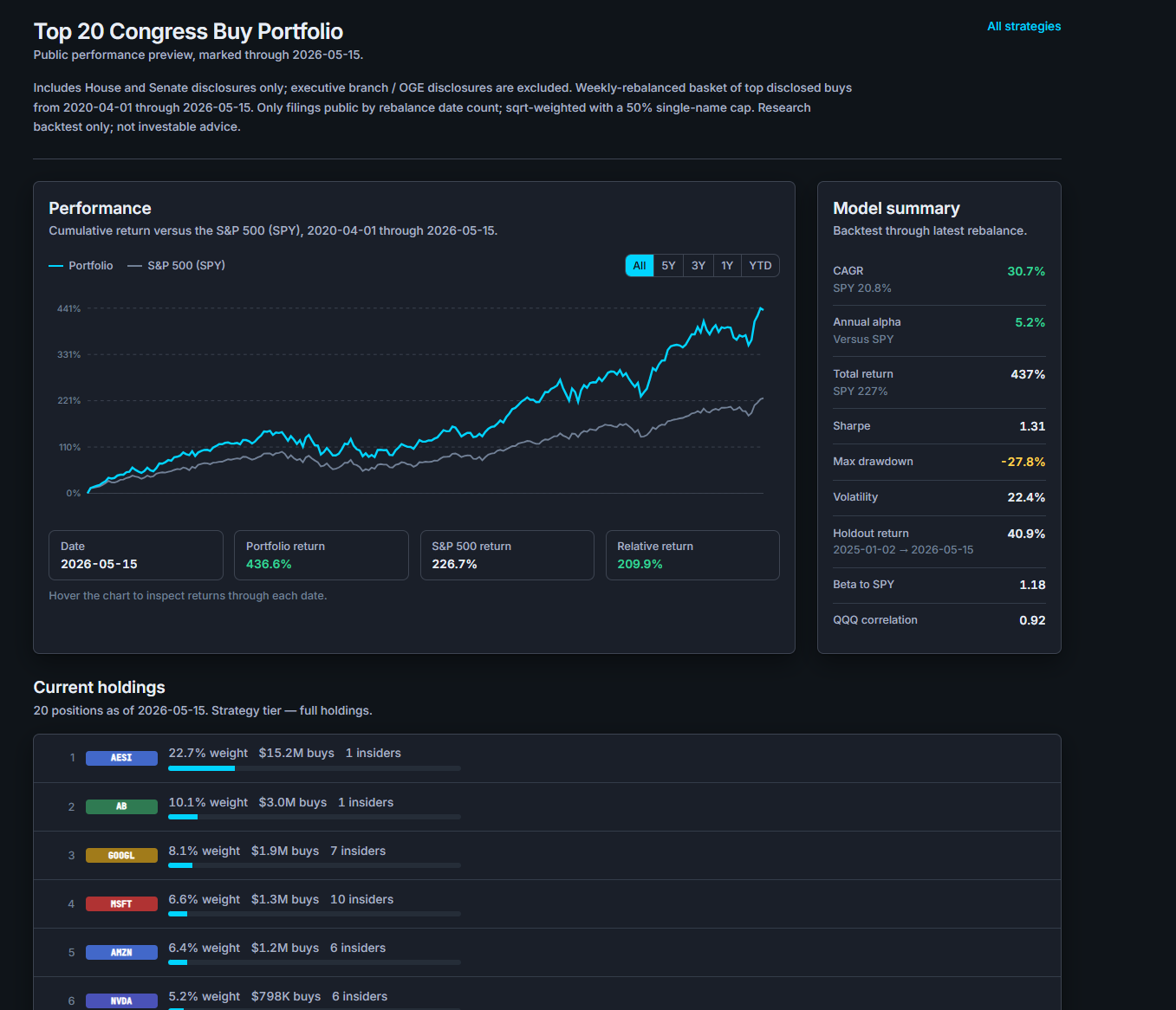
Task: Click the Portfolio return 436.6% card
Action: tap(322, 555)
